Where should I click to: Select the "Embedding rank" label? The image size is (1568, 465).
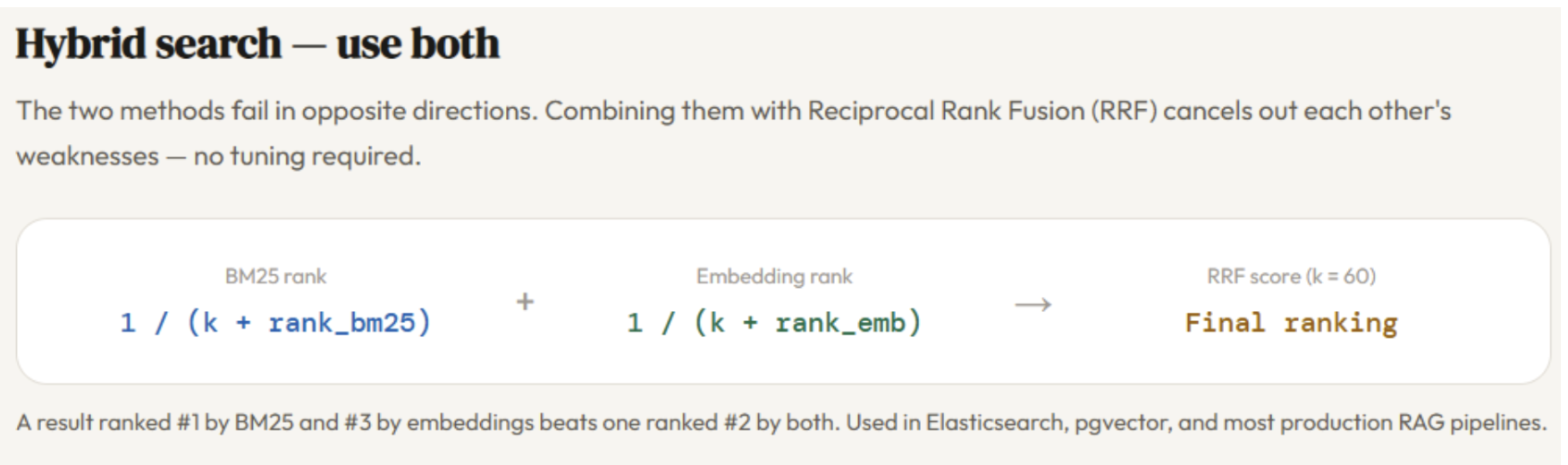pos(774,276)
